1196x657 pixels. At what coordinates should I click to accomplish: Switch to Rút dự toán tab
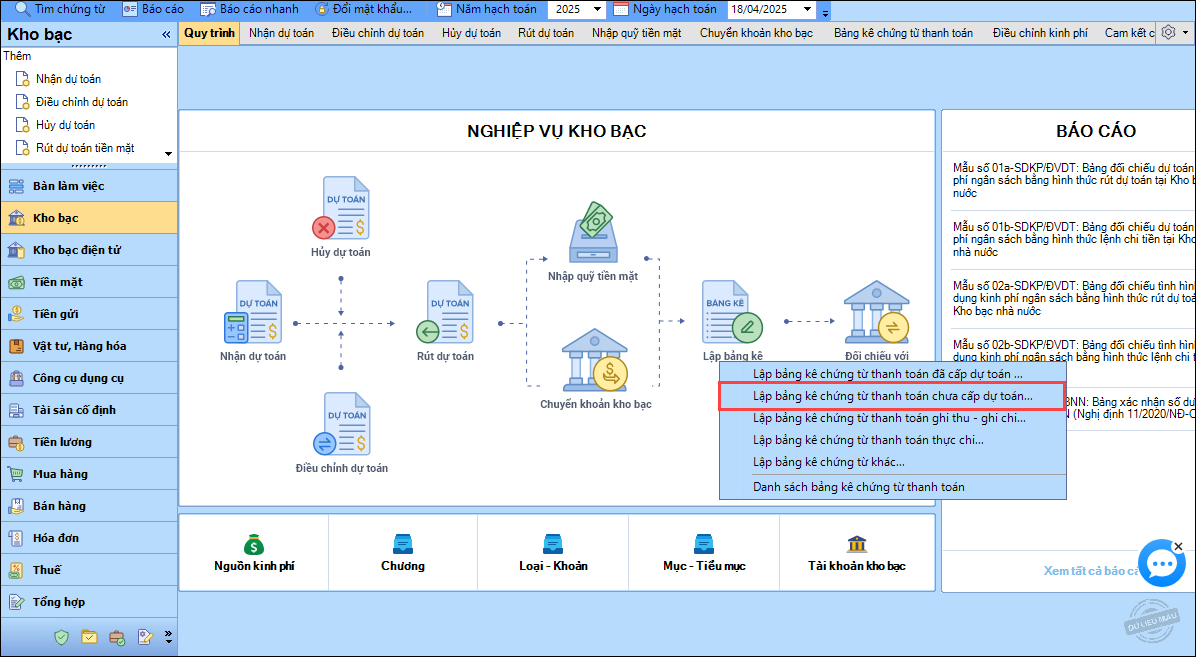[x=546, y=33]
